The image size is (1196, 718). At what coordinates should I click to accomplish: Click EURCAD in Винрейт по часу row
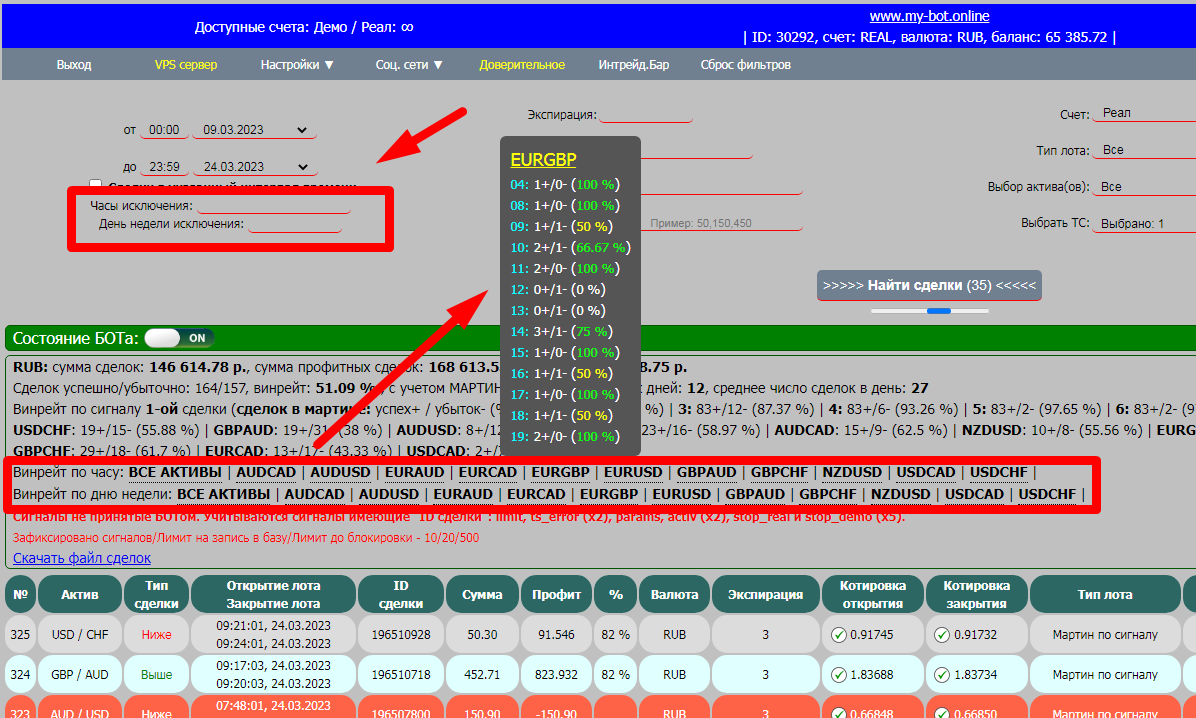[487, 472]
